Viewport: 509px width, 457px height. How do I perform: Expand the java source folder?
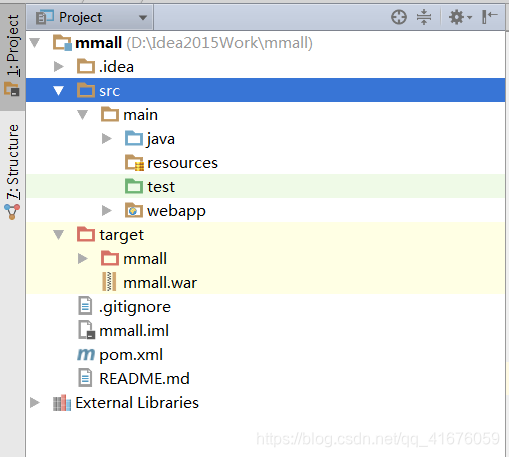tap(107, 139)
